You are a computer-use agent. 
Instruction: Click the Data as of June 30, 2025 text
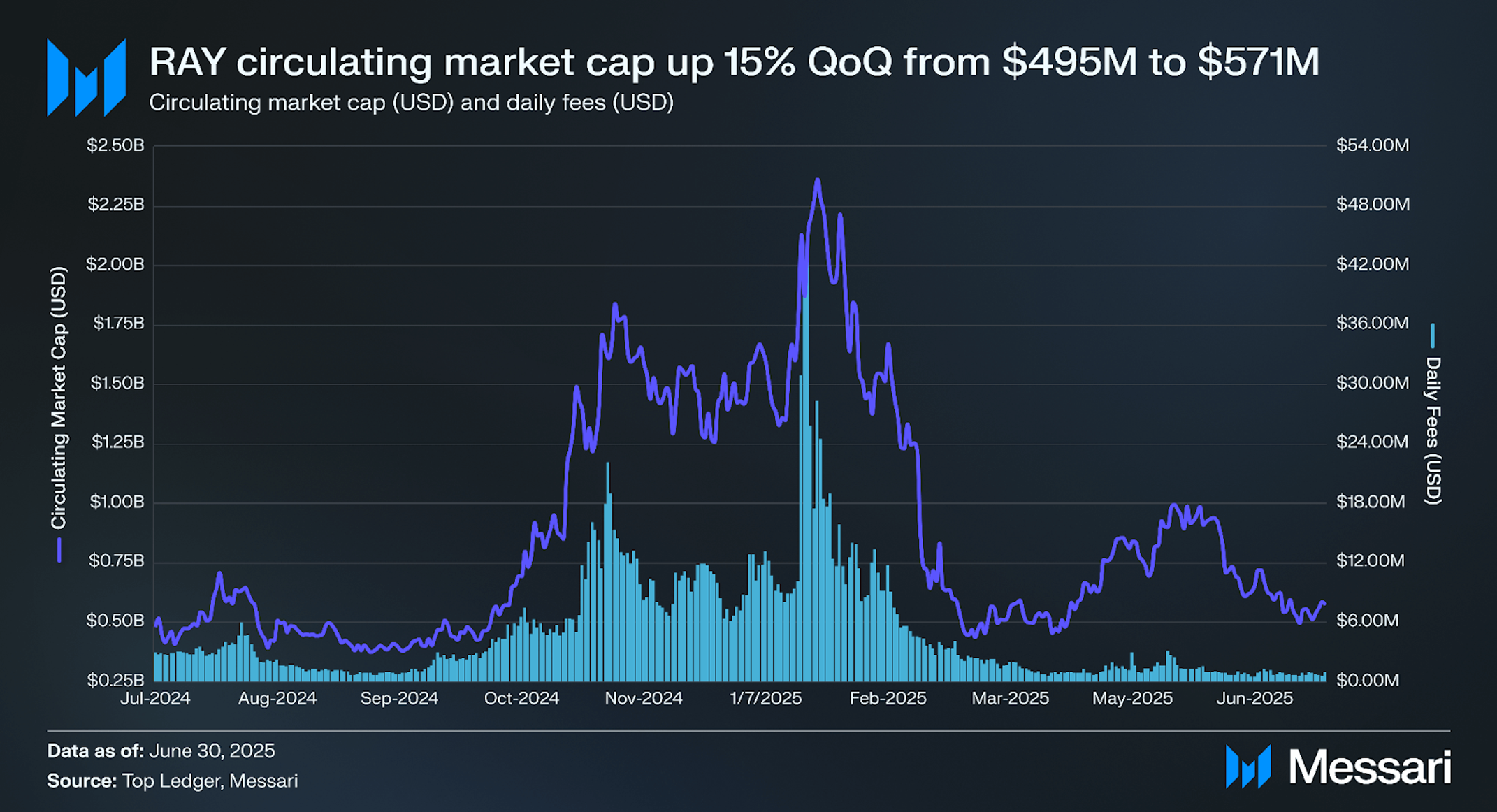pyautogui.click(x=161, y=751)
